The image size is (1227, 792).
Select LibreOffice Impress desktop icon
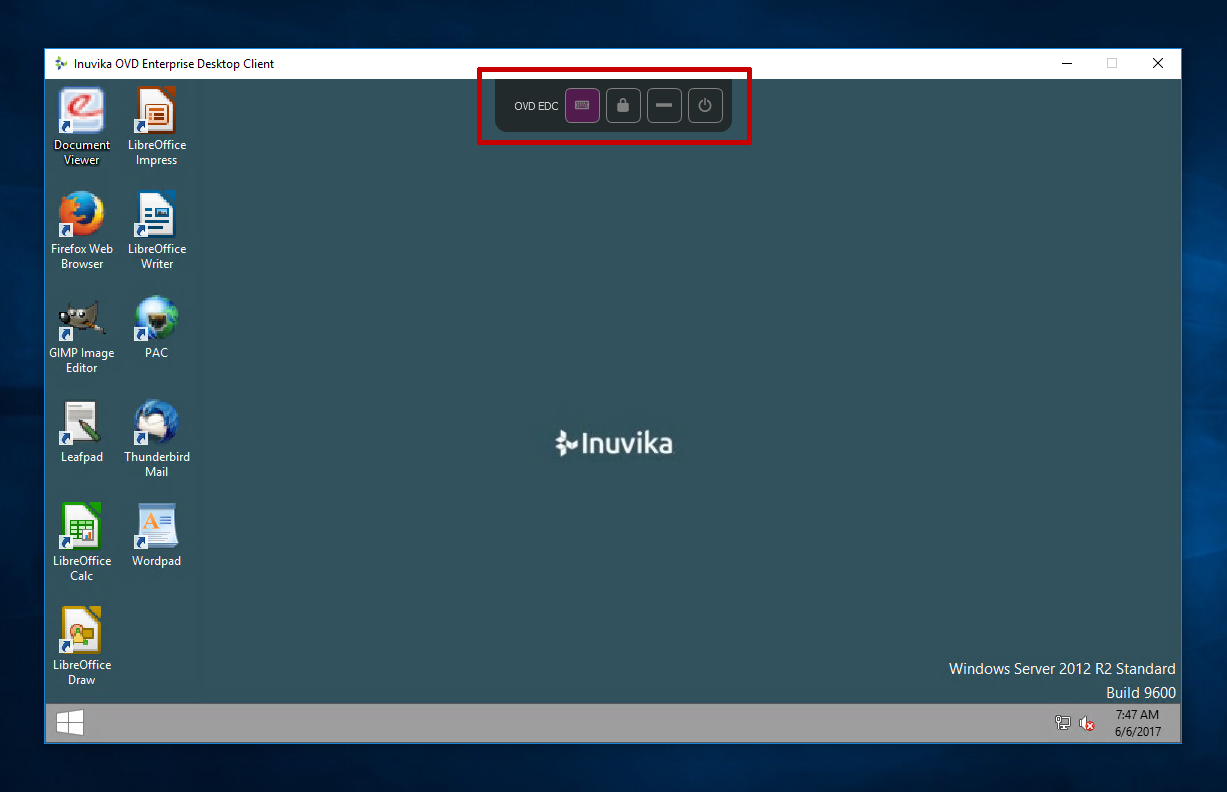pos(156,112)
